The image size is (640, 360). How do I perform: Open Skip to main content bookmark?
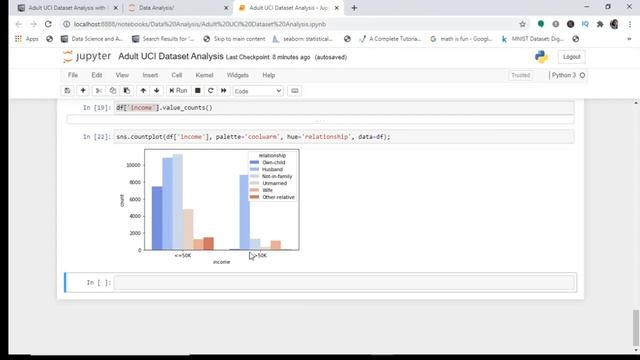(x=234, y=39)
